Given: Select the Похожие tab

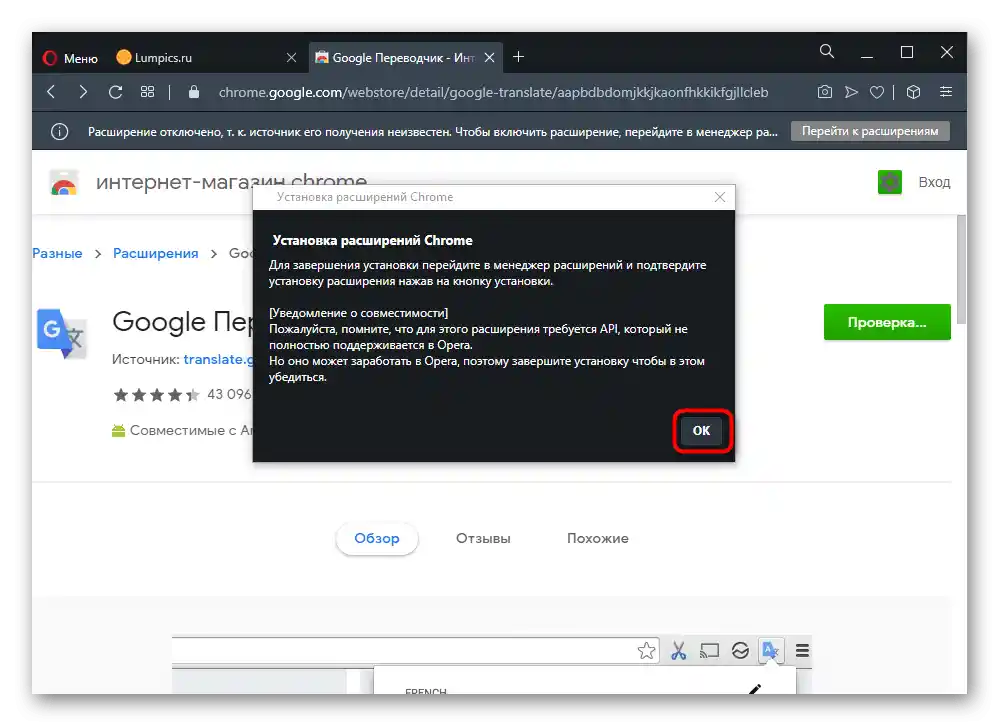Looking at the screenshot, I should click(598, 538).
